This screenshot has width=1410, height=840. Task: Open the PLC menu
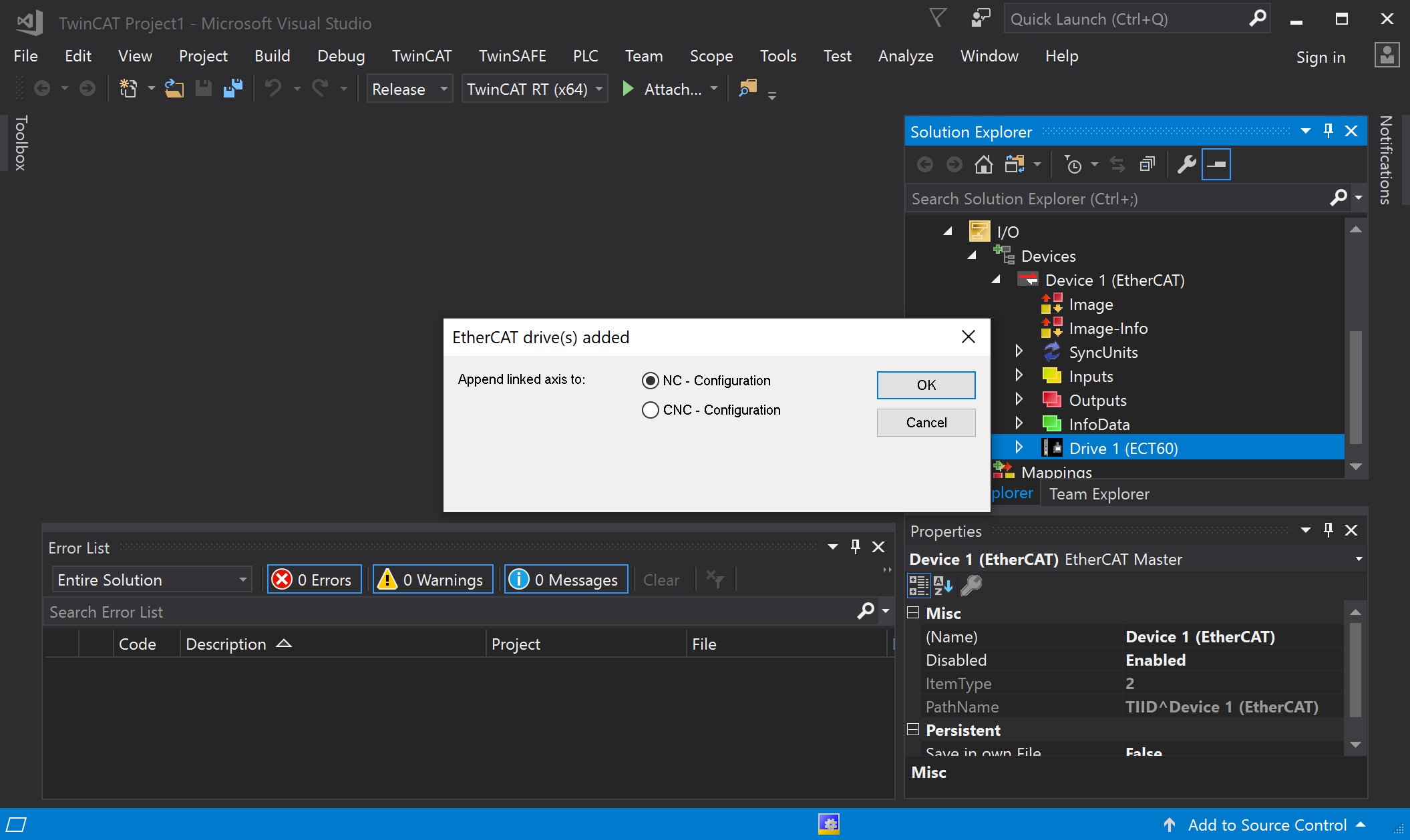tap(585, 56)
